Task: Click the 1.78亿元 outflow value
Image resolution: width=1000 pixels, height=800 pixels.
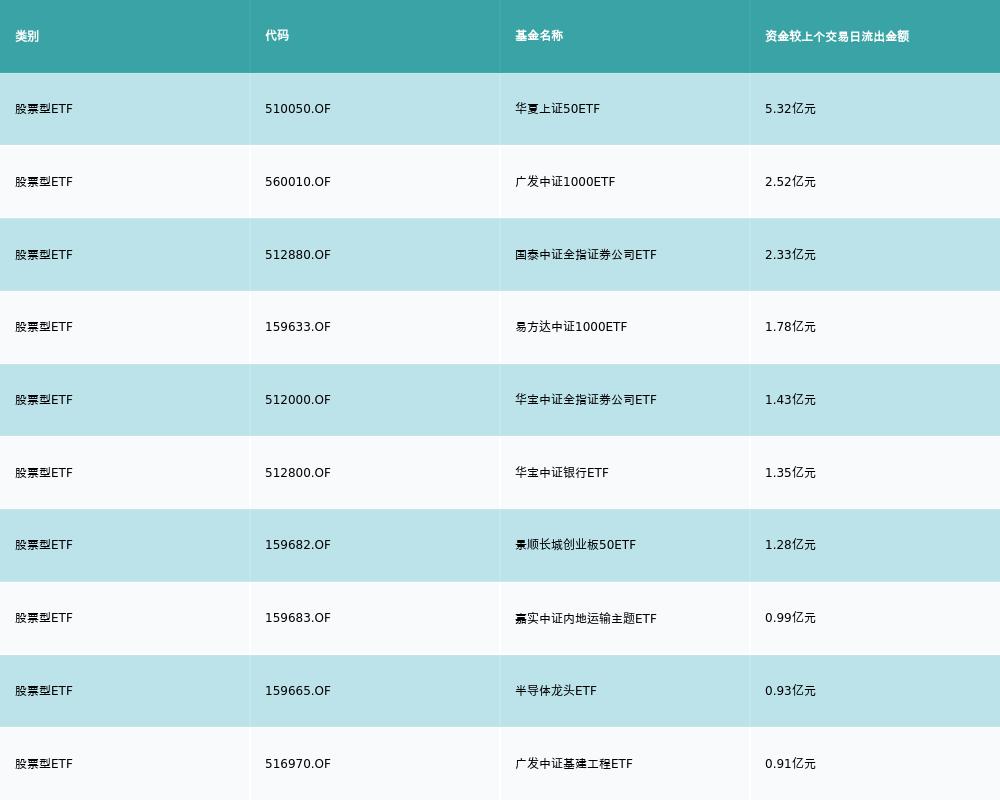Action: 790,327
